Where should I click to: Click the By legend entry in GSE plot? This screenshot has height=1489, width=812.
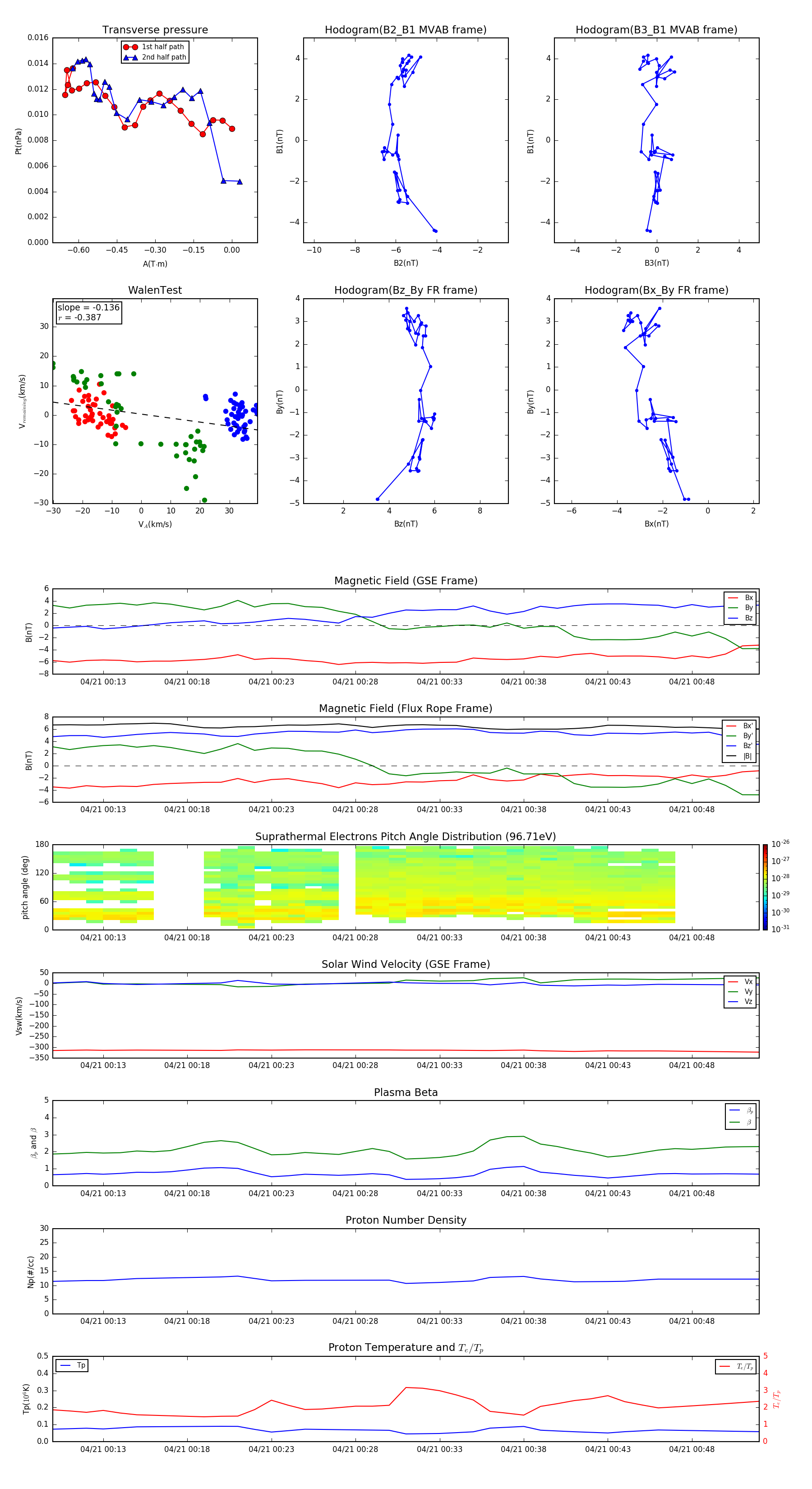pos(740,607)
